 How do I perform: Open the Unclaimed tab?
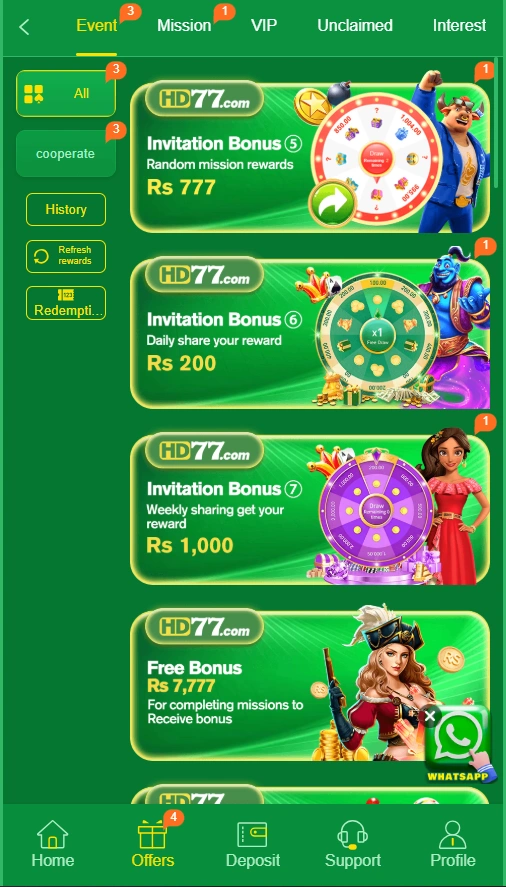[x=355, y=25]
